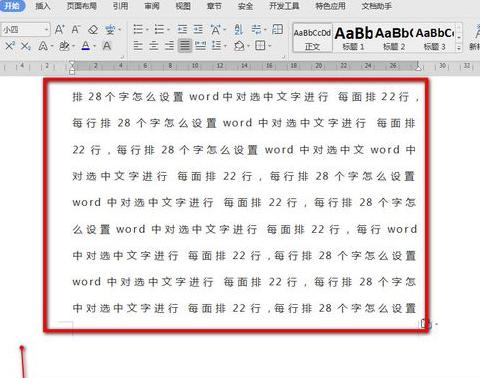Switch to the 页面布局 tab
480x378 pixels.
(x=82, y=6)
